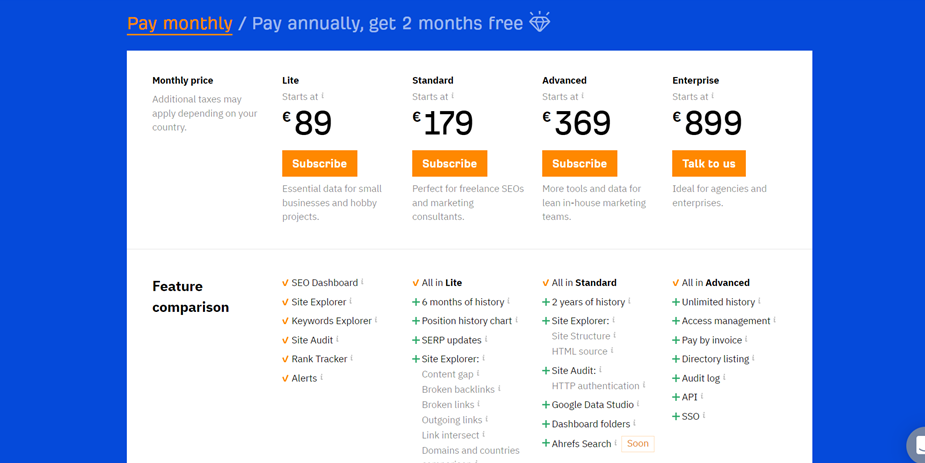Select the Pay monthly tab
925x463 pixels.
[180, 24]
